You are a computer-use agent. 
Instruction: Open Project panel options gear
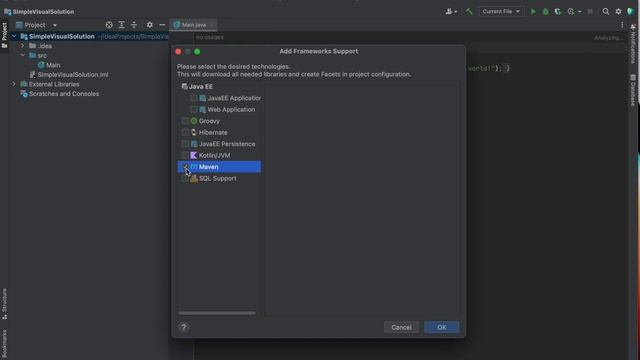pos(150,25)
